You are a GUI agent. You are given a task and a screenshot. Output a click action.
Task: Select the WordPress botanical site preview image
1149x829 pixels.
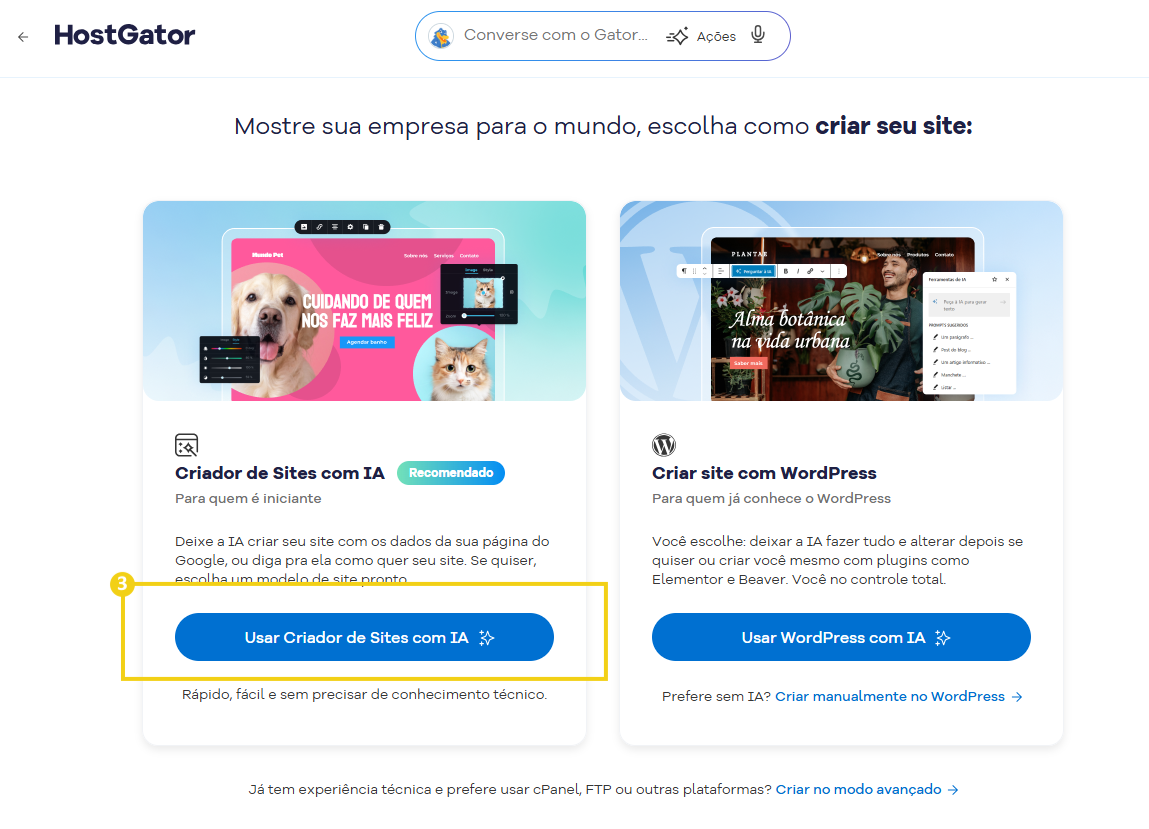point(841,301)
